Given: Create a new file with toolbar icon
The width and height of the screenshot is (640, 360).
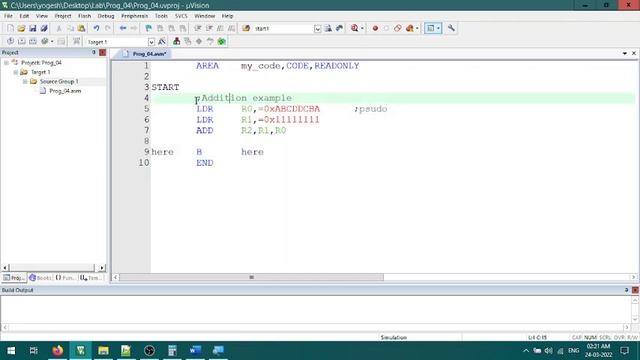Looking at the screenshot, I should pos(10,28).
